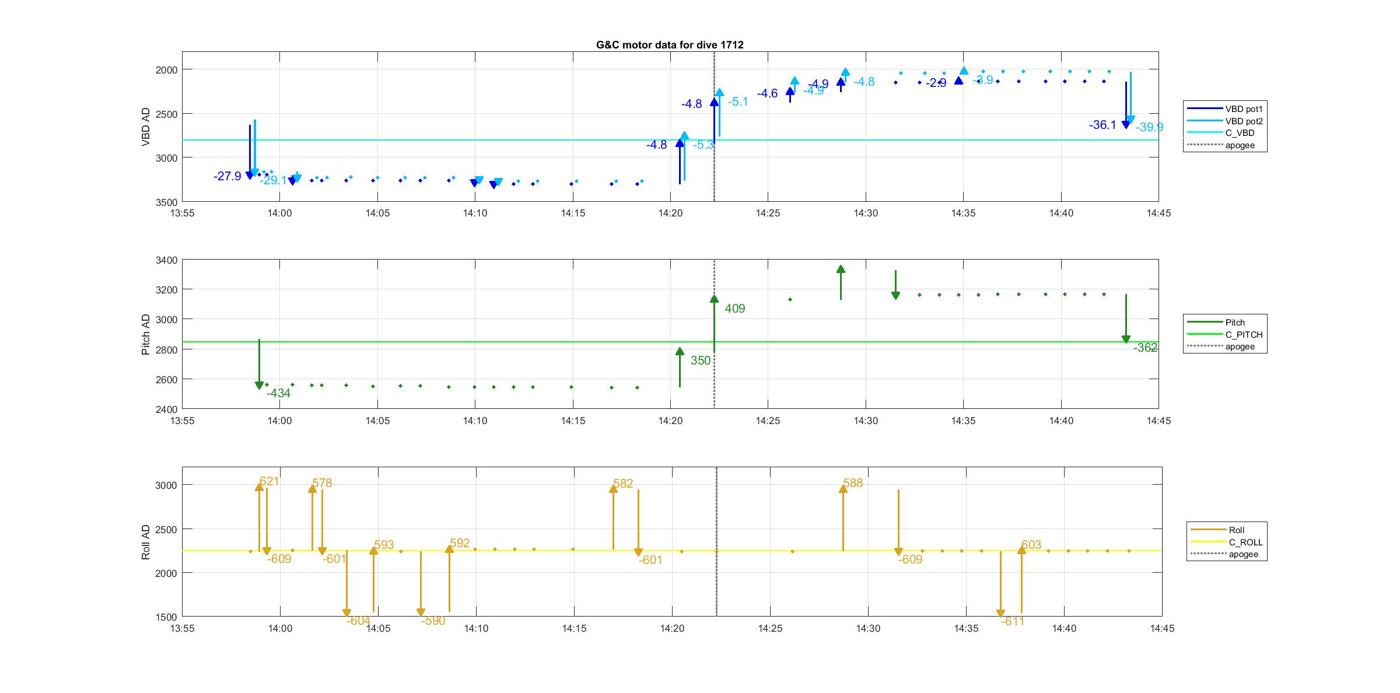Screen dimensions: 1400x693
Task: Click the '409' pitch data label
Action: click(735, 309)
